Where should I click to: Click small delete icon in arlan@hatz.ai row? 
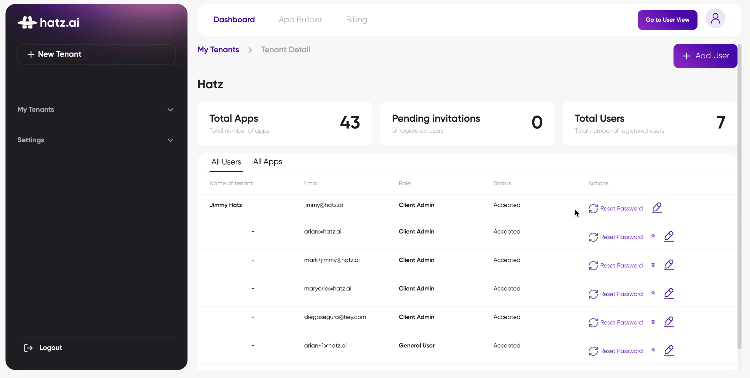coord(653,236)
